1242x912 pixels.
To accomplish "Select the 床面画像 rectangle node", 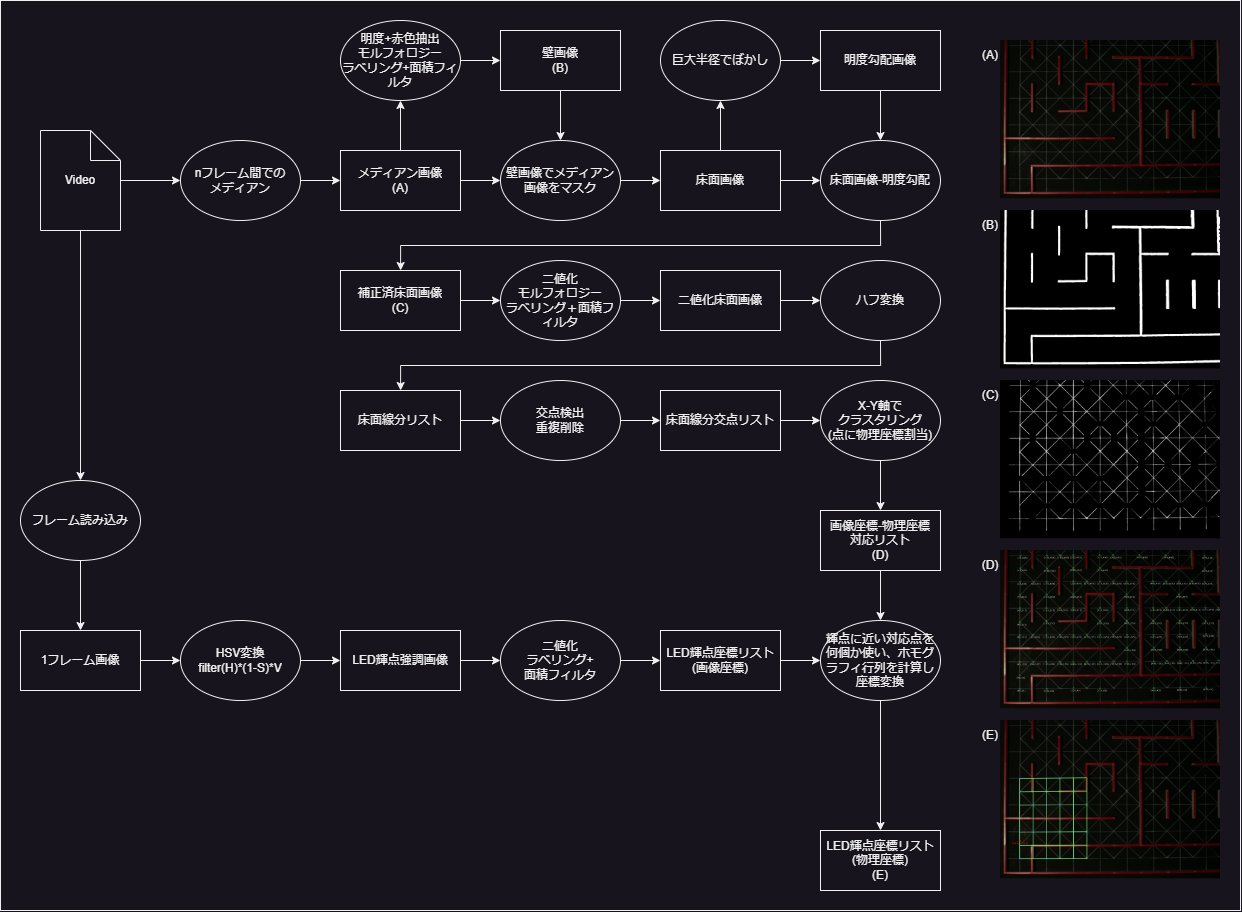I will click(x=720, y=180).
